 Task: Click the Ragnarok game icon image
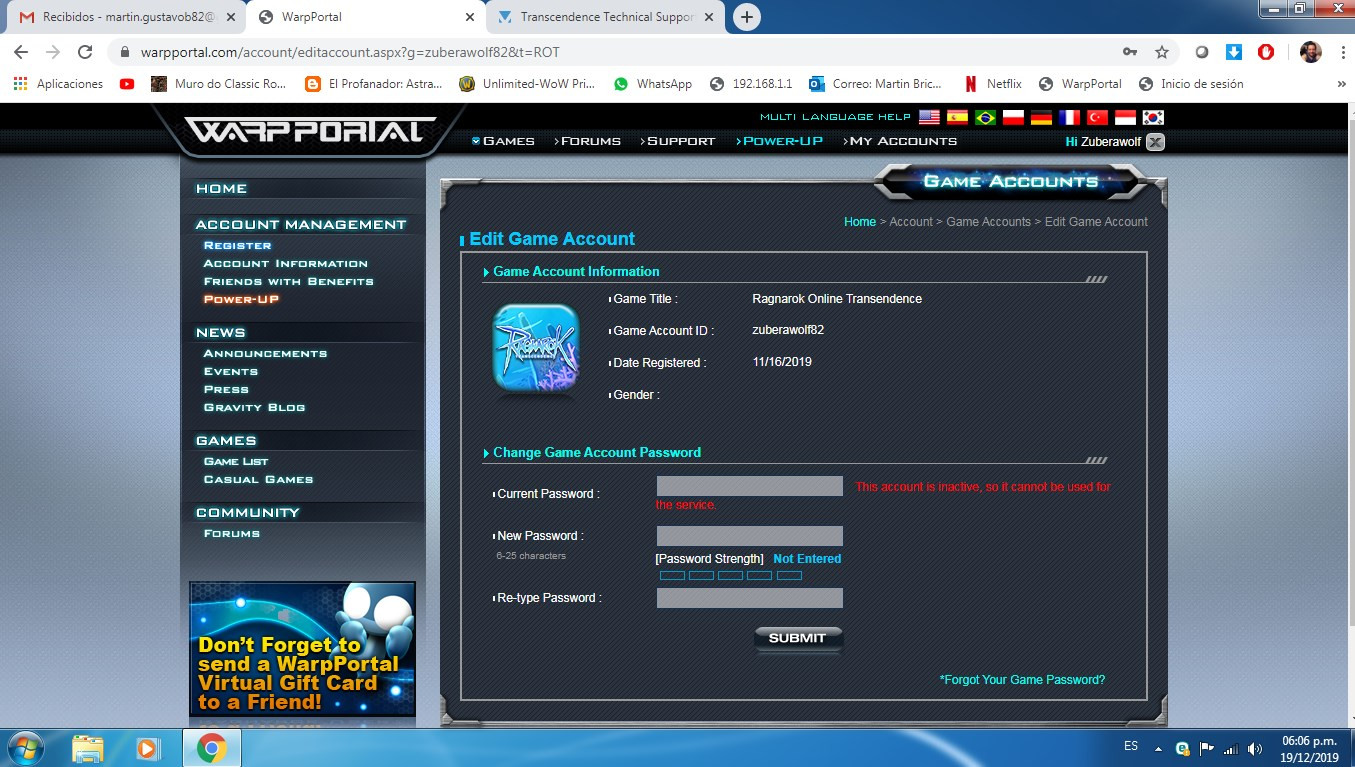pyautogui.click(x=536, y=348)
